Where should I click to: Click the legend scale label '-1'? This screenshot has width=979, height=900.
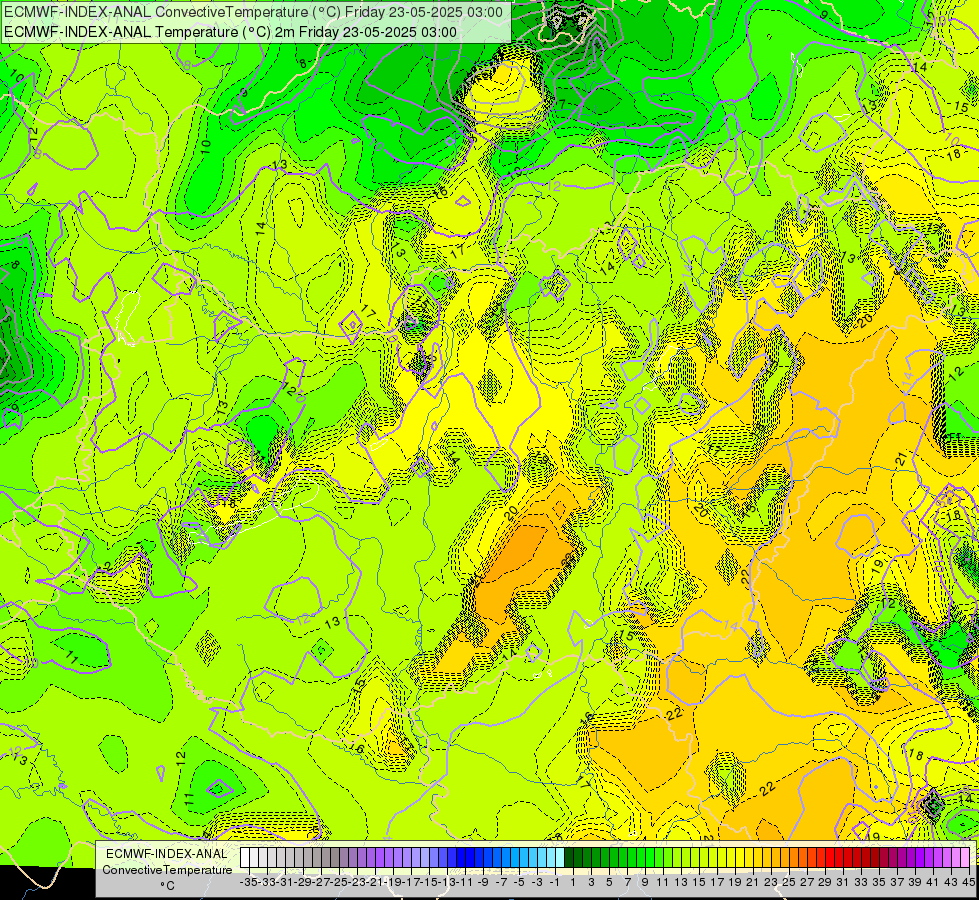[555, 883]
